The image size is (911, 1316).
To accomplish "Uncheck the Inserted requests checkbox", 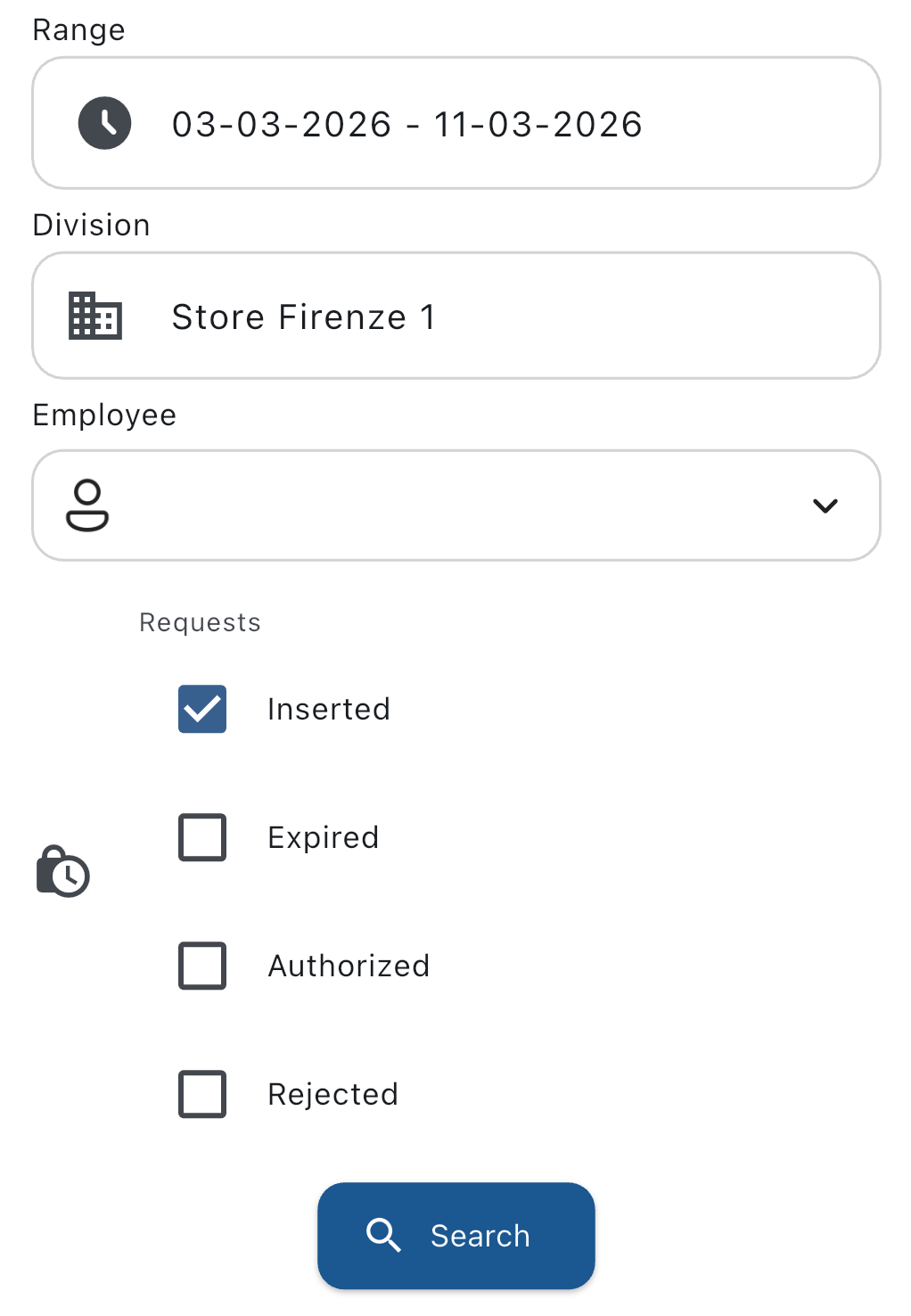I will point(201,709).
